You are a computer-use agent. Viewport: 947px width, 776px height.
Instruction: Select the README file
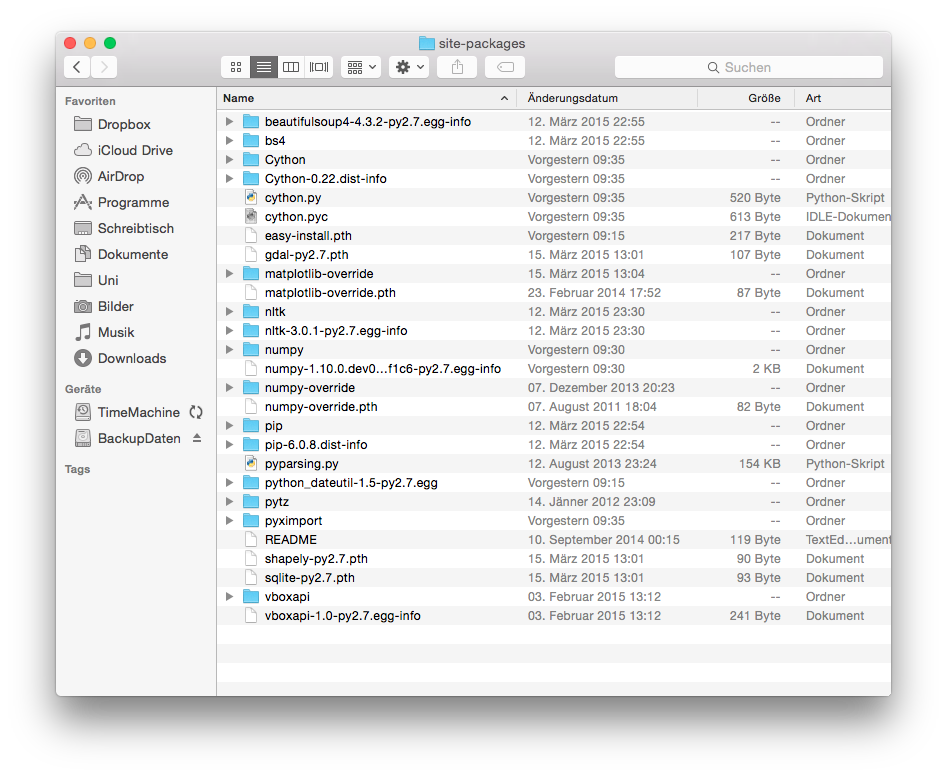553,540
